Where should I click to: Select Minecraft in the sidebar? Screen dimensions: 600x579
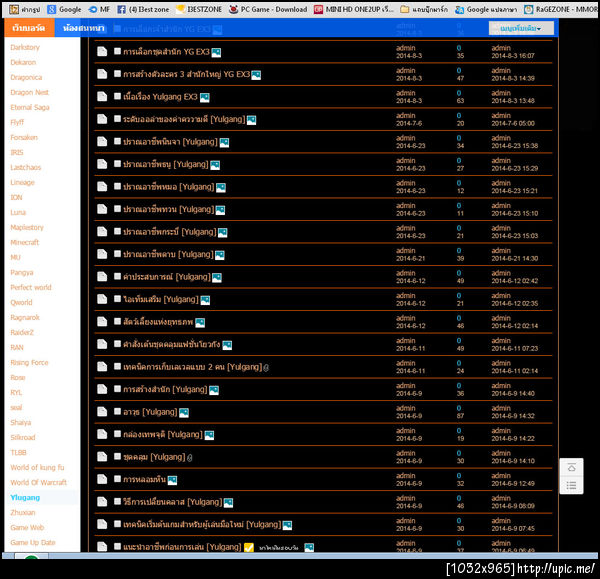[24, 242]
